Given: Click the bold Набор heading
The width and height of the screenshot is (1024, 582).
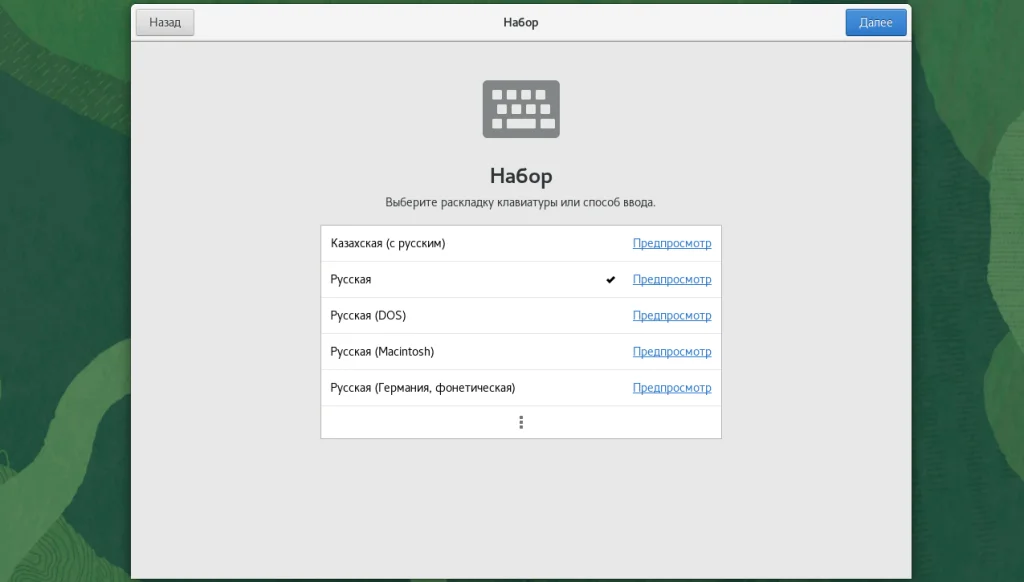Looking at the screenshot, I should click(x=521, y=176).
